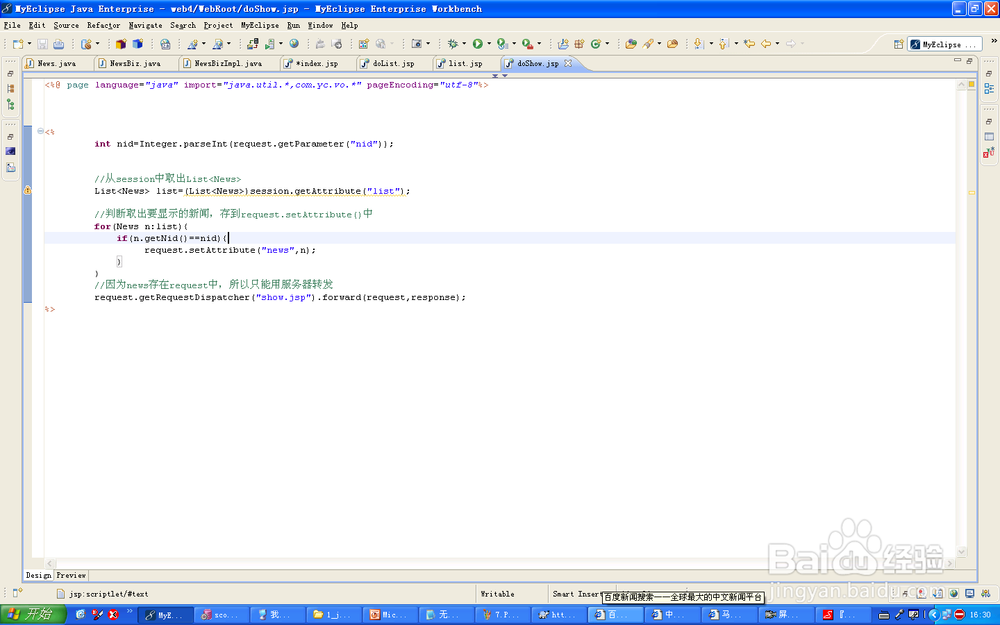Click the Search flashlight toolbar icon
Viewport: 1000px width, 625px height.
[x=648, y=44]
